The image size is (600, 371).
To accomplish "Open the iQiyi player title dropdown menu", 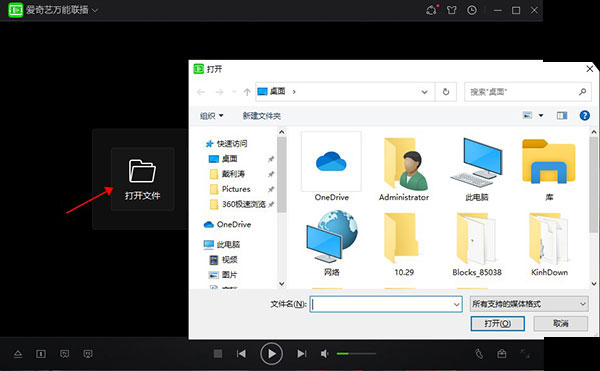I will pos(95,10).
